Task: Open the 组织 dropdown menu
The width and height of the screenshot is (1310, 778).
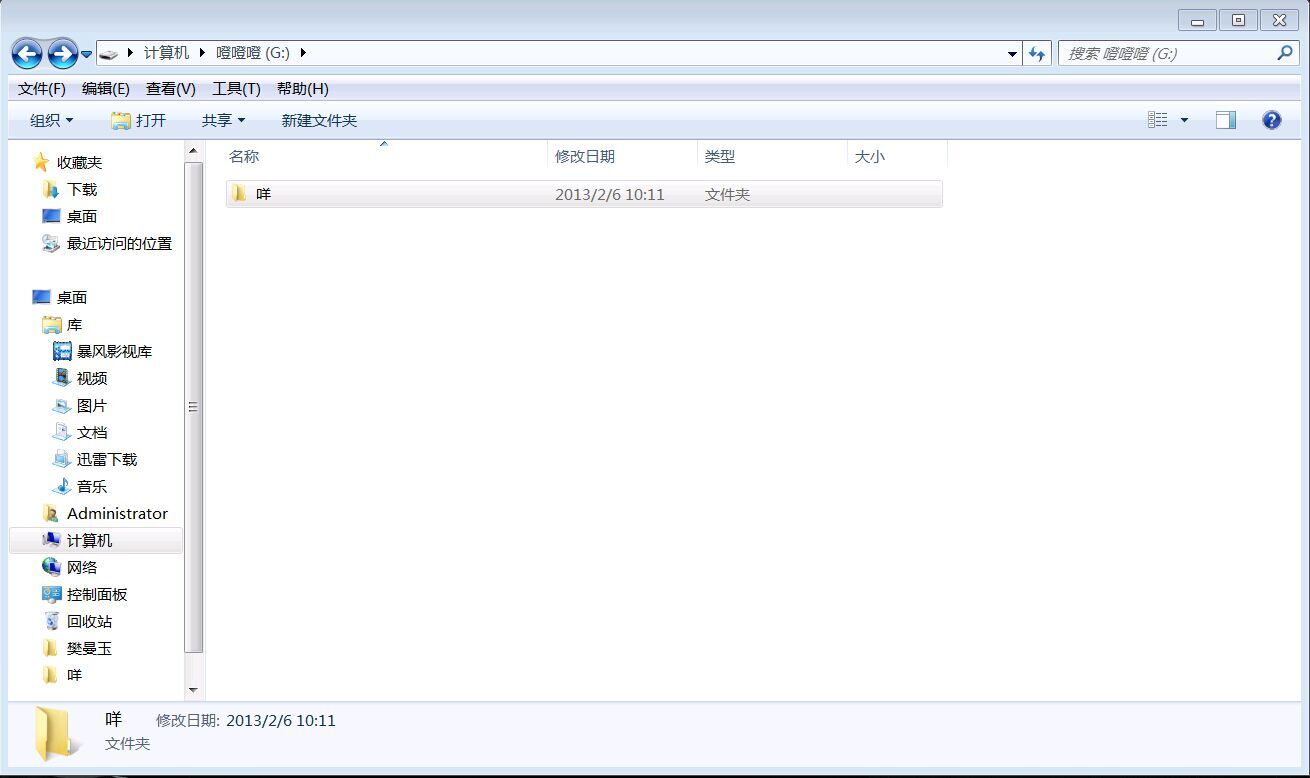Action: tap(51, 120)
